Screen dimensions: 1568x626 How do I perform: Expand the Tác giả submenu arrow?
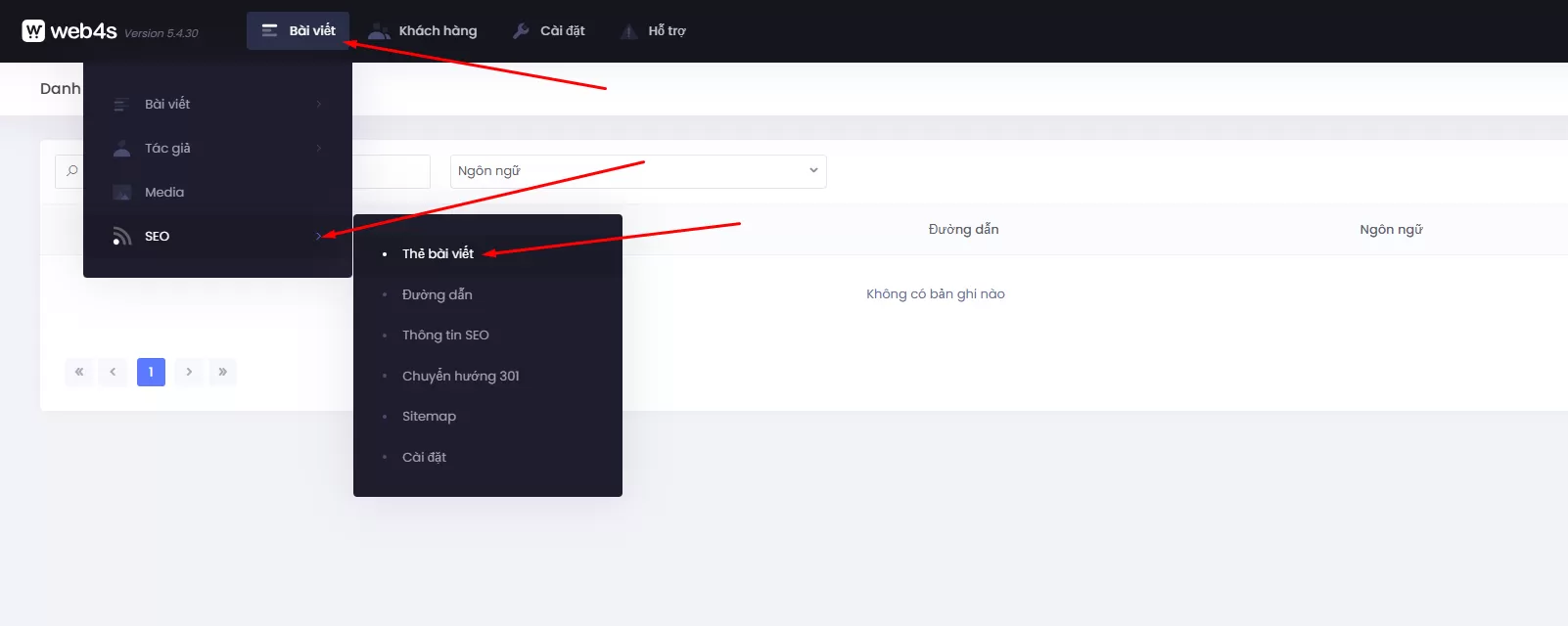pyautogui.click(x=319, y=149)
